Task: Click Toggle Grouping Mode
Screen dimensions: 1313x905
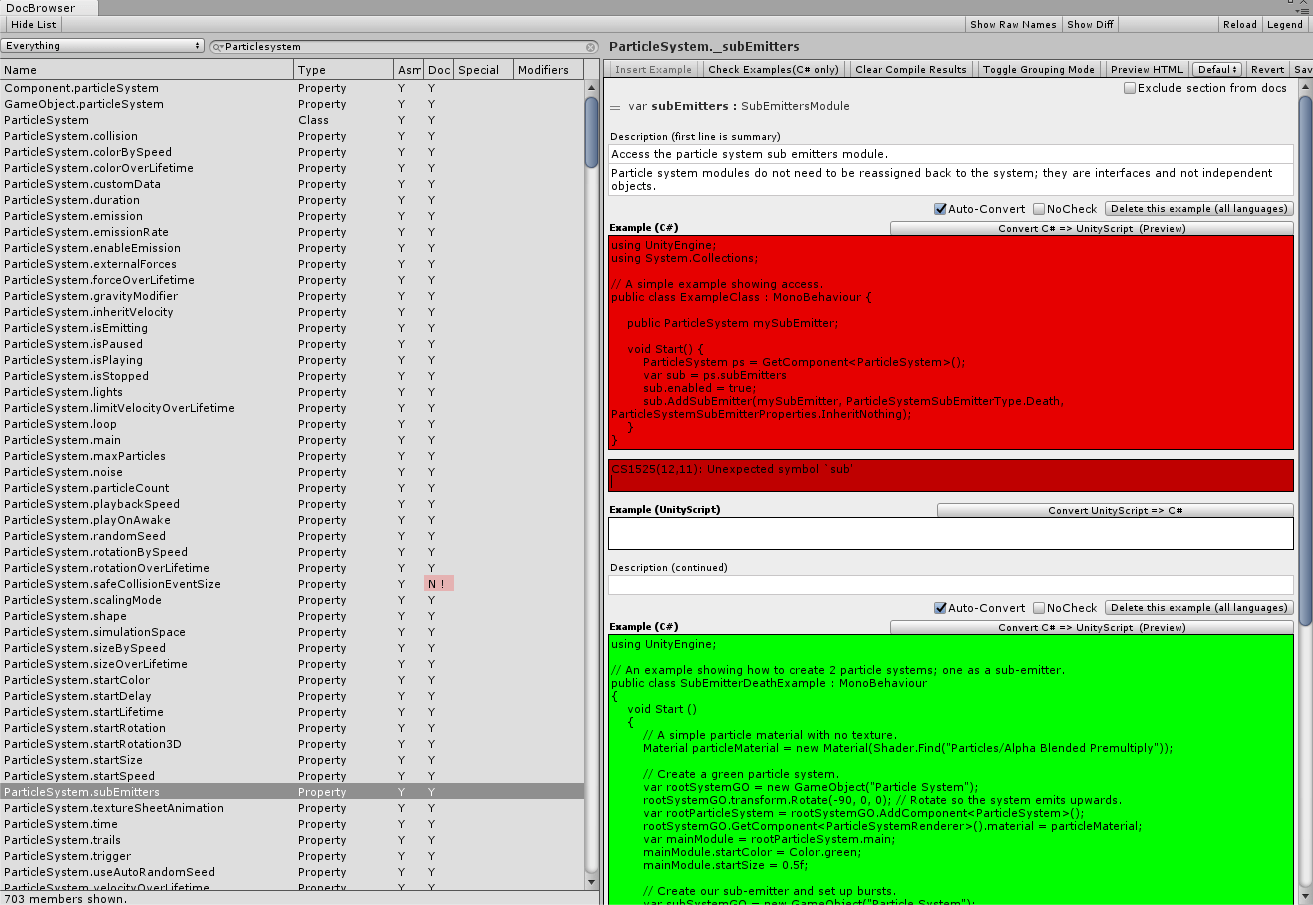Action: 1039,69
